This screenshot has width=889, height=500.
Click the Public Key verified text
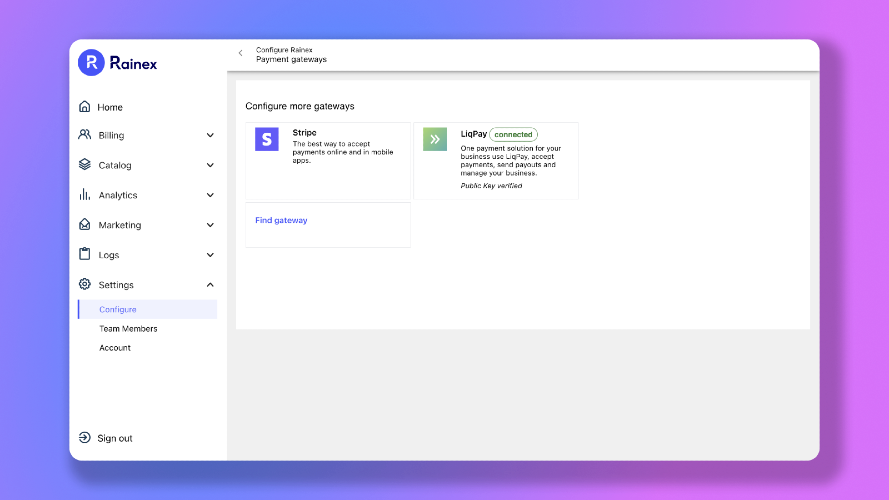pos(491,186)
